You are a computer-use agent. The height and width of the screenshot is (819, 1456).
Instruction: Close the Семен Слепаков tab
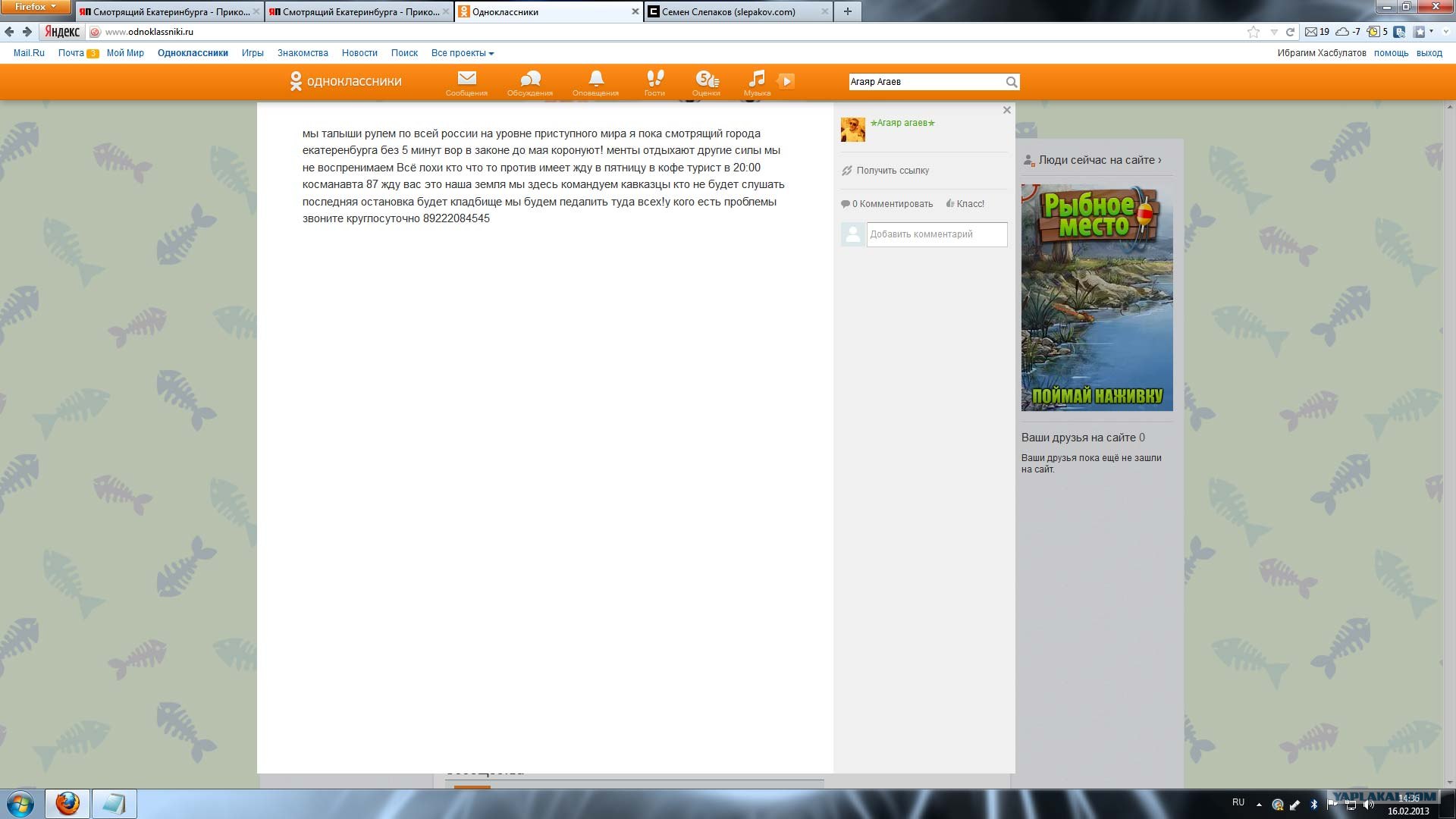(x=825, y=12)
